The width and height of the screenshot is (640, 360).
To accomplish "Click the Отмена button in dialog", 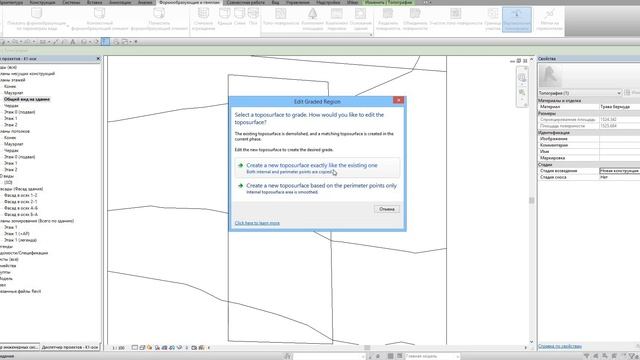I will pyautogui.click(x=387, y=209).
